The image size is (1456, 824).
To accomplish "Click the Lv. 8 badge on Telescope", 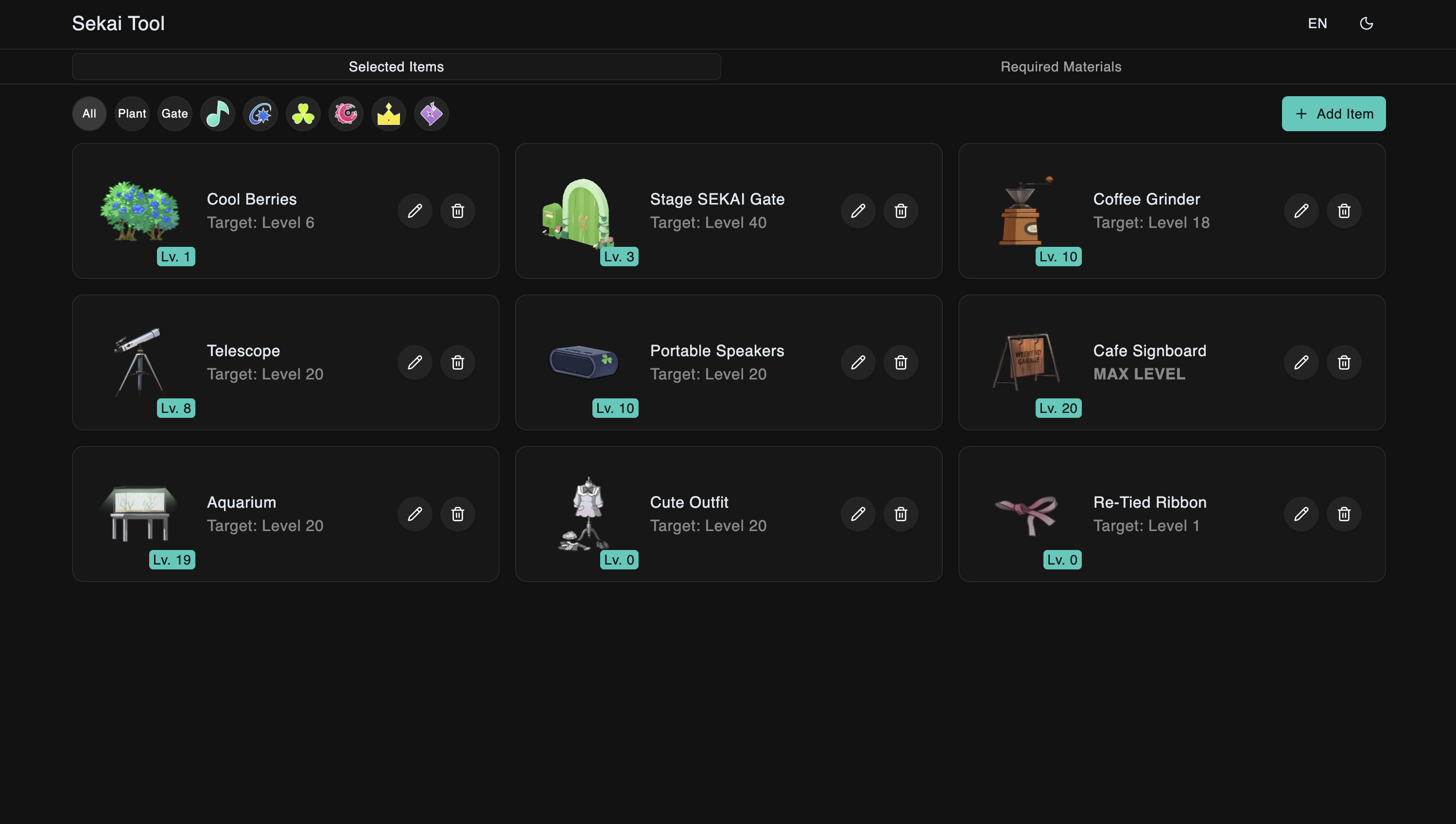I will pyautogui.click(x=175, y=408).
